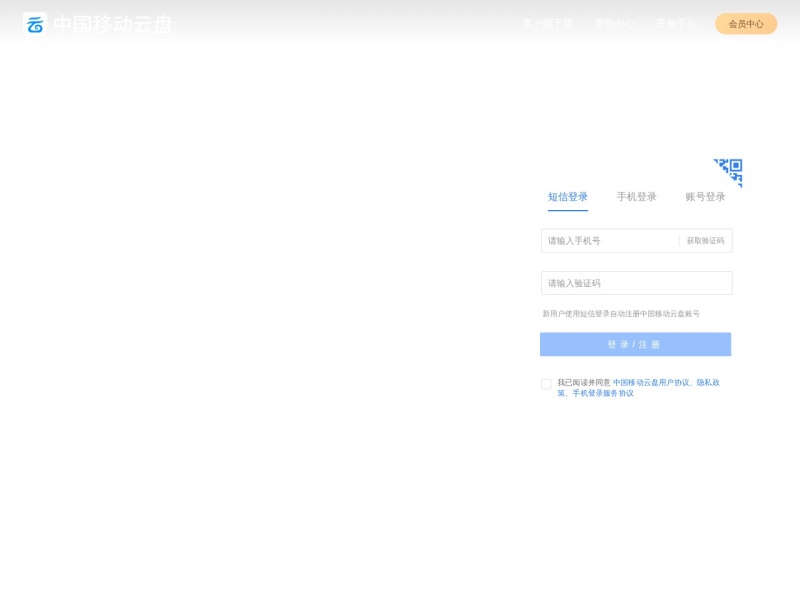Switch to QR code login icon
The image size is (800, 600).
pyautogui.click(x=728, y=172)
